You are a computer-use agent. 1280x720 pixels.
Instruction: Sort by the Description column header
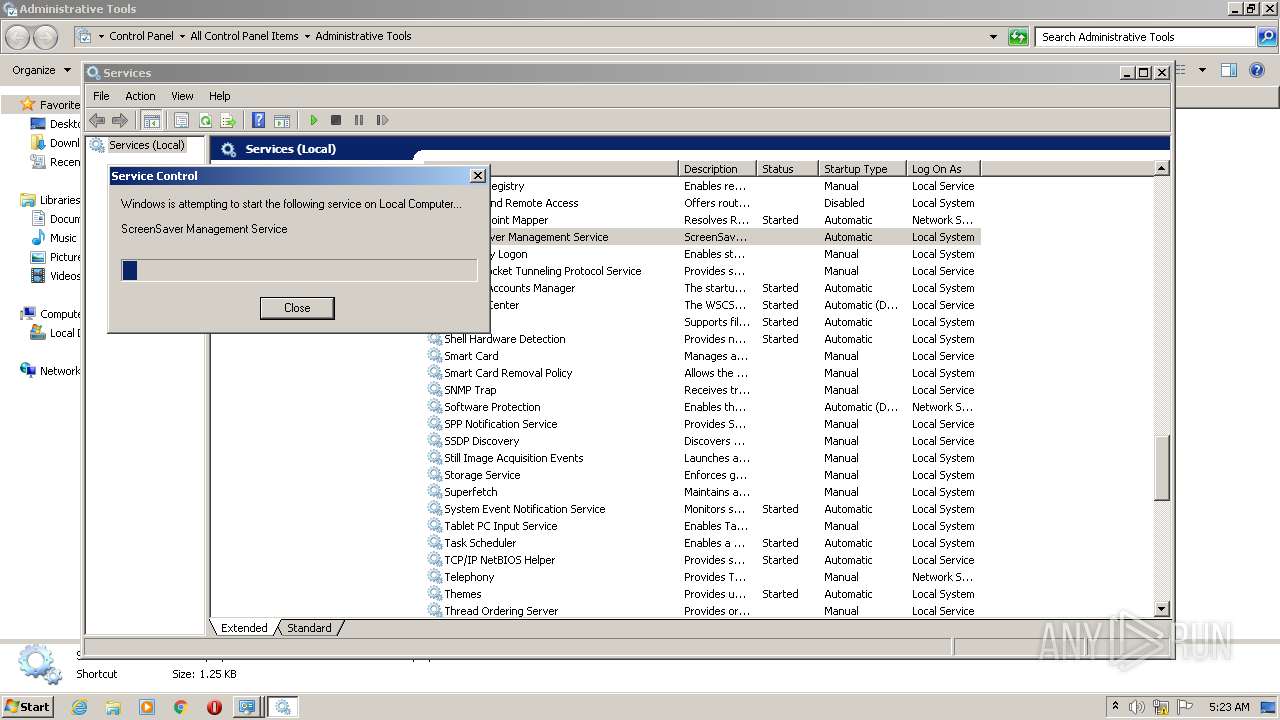coord(717,169)
